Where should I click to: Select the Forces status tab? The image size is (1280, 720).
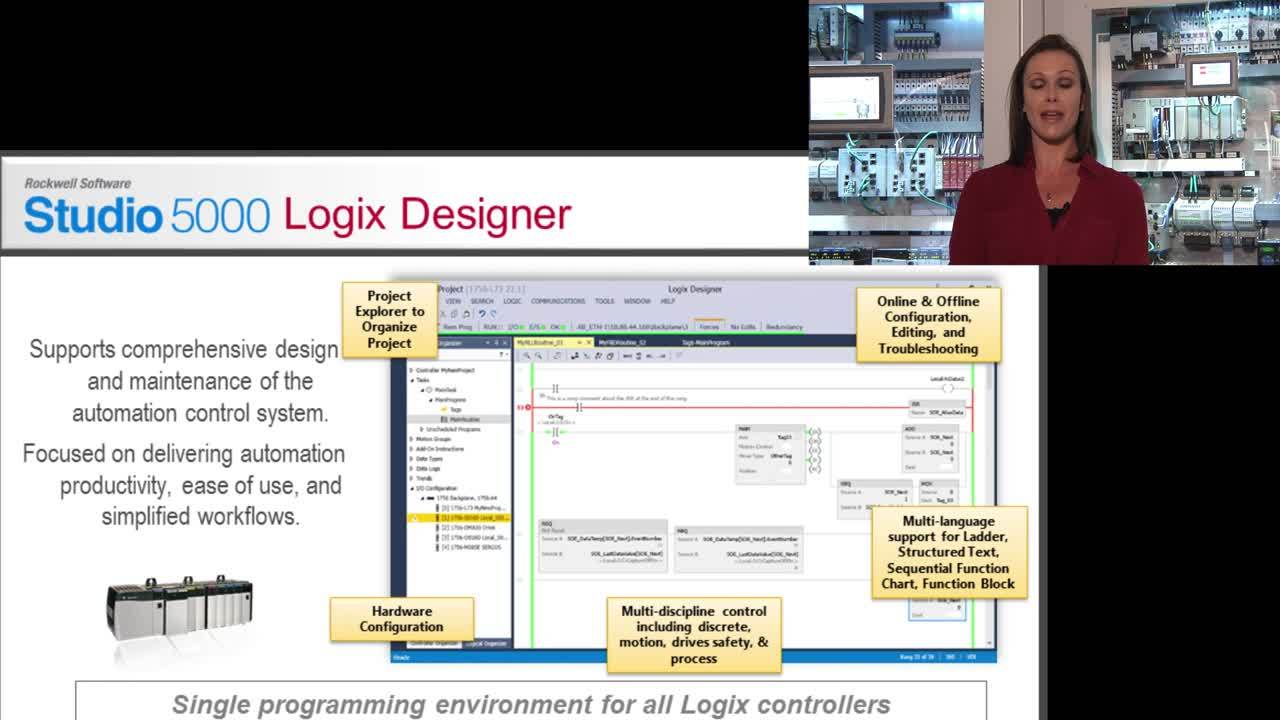point(709,327)
